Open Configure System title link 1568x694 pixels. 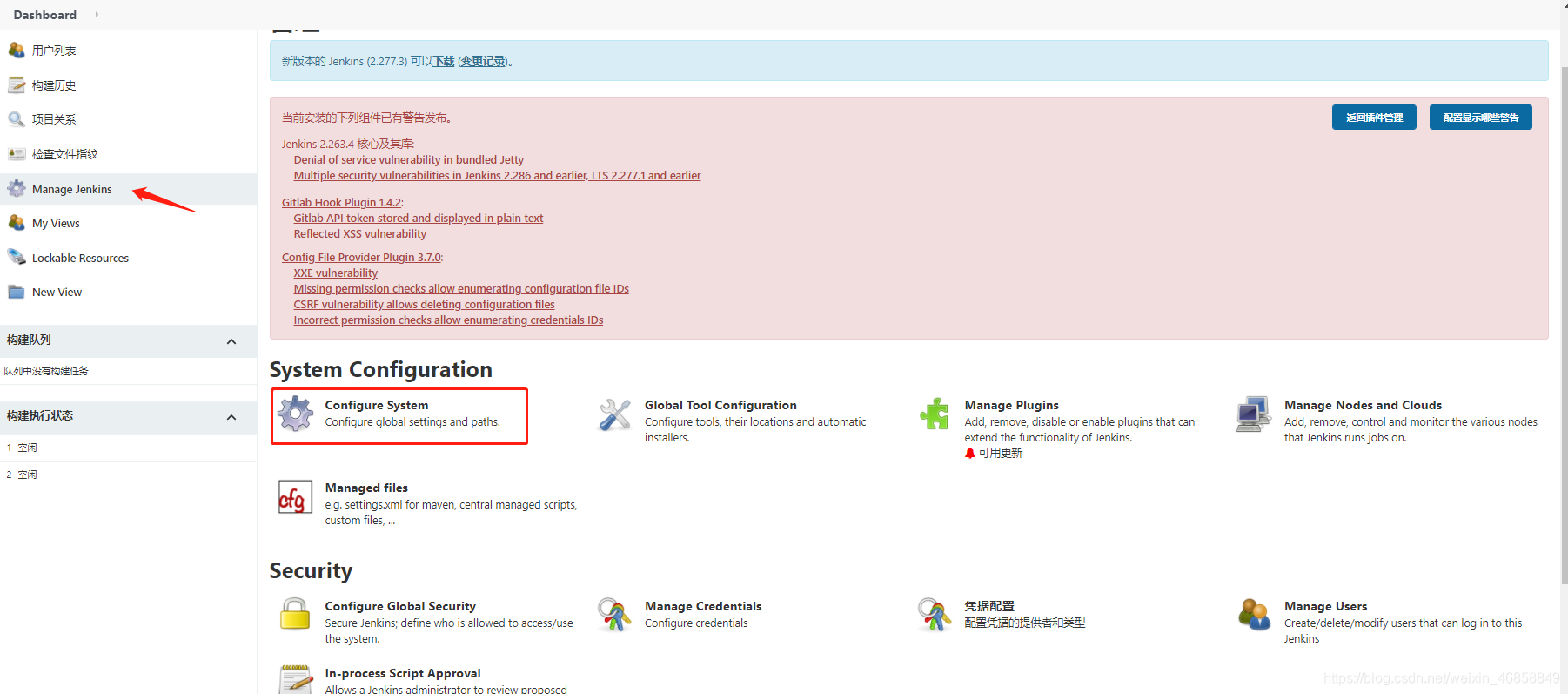coord(377,405)
